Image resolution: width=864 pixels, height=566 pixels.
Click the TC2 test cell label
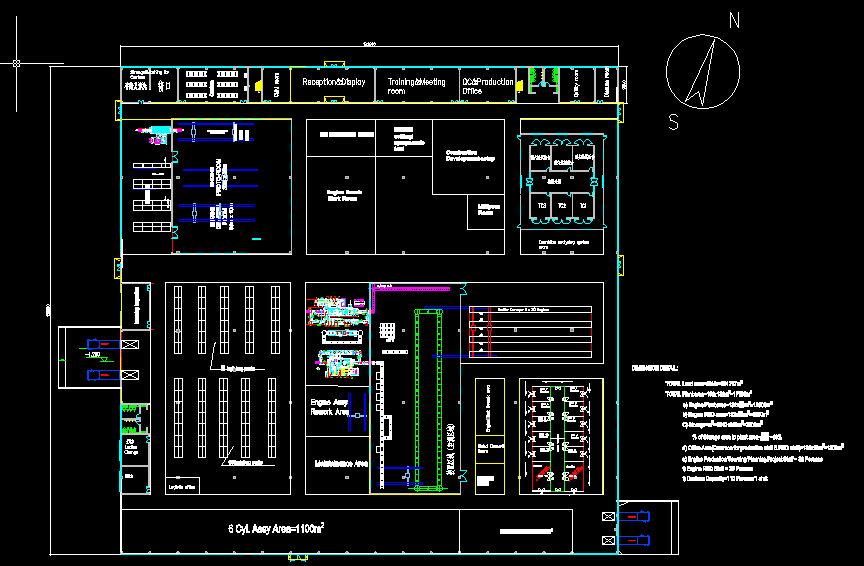point(561,206)
